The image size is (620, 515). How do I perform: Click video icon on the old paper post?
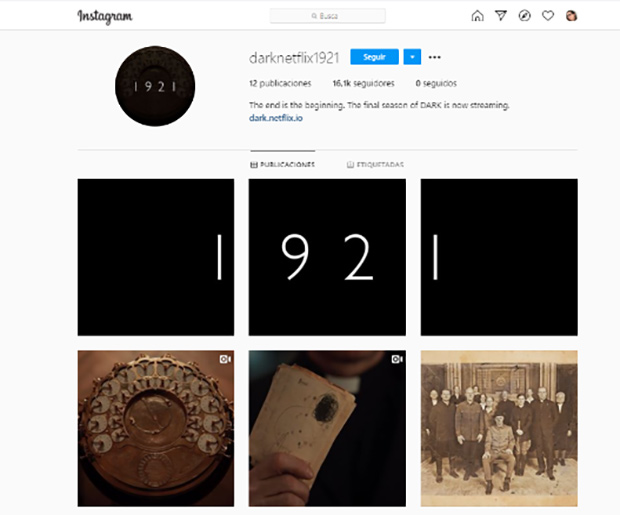point(397,359)
